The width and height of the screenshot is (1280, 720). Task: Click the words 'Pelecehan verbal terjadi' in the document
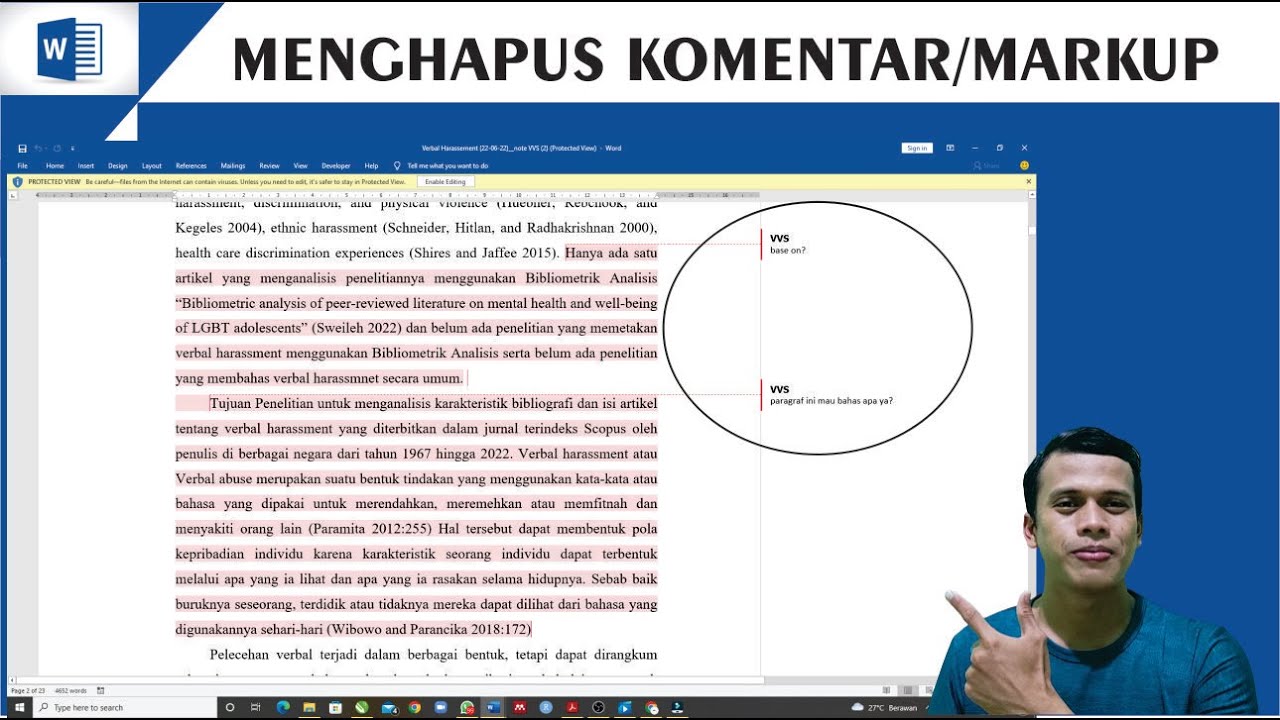pyautogui.click(x=285, y=655)
